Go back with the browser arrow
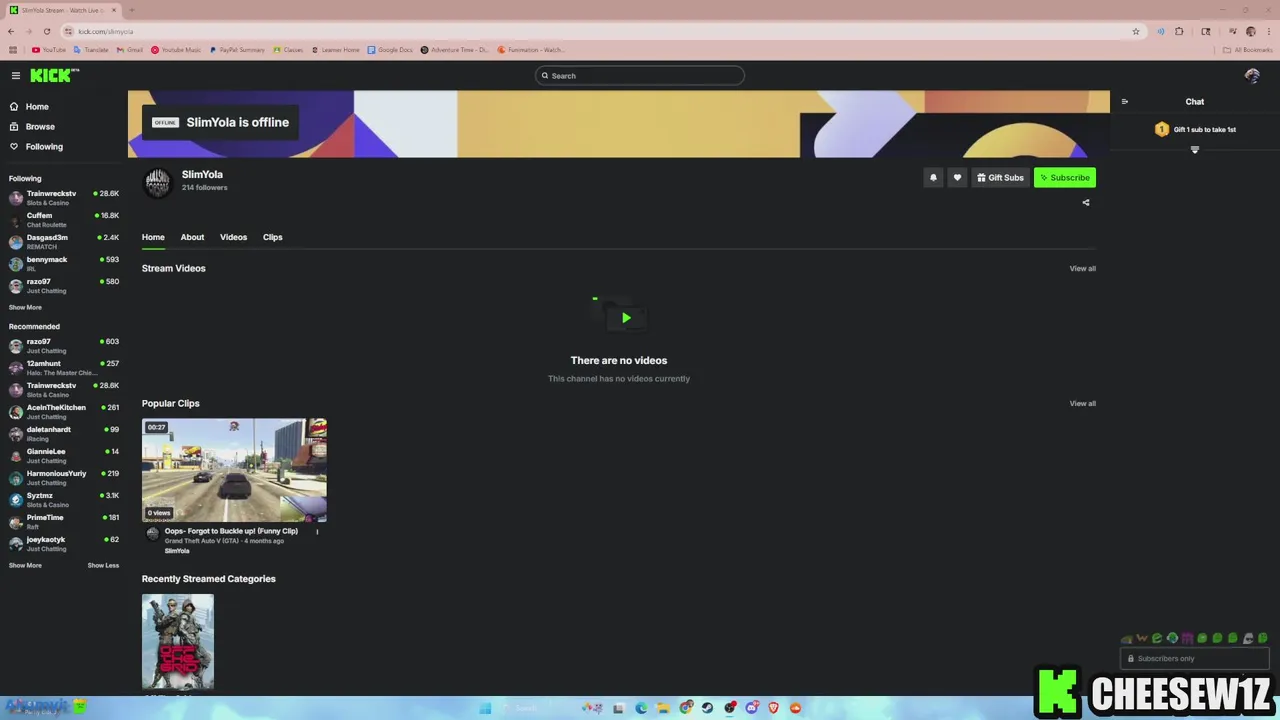The width and height of the screenshot is (1280, 720). pyautogui.click(x=11, y=31)
